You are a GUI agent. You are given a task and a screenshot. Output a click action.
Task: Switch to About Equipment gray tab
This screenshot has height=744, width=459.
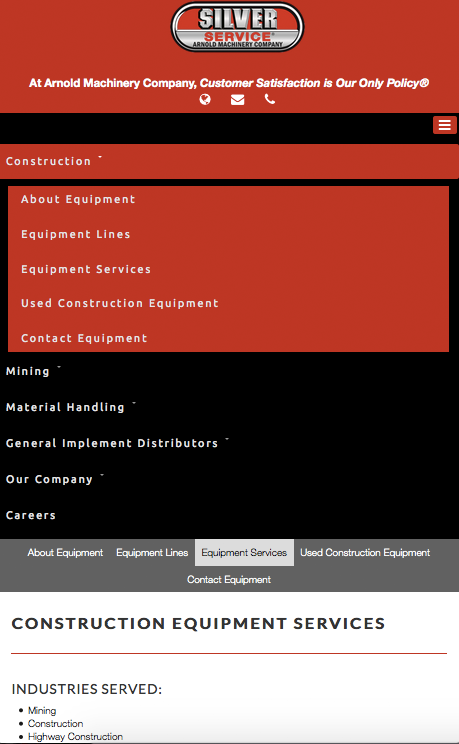click(x=65, y=552)
